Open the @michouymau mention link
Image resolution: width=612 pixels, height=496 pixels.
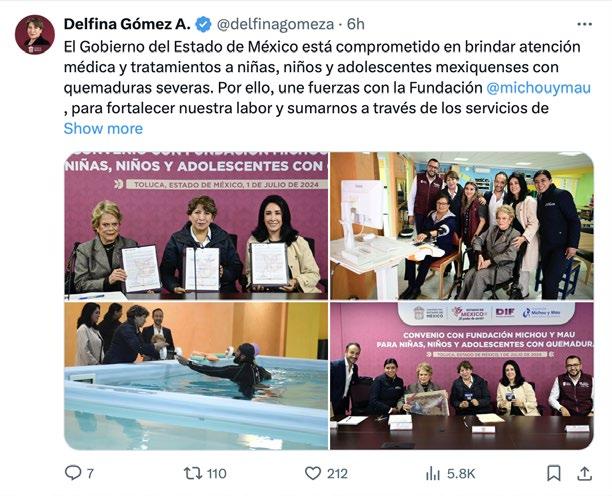pyautogui.click(x=539, y=87)
